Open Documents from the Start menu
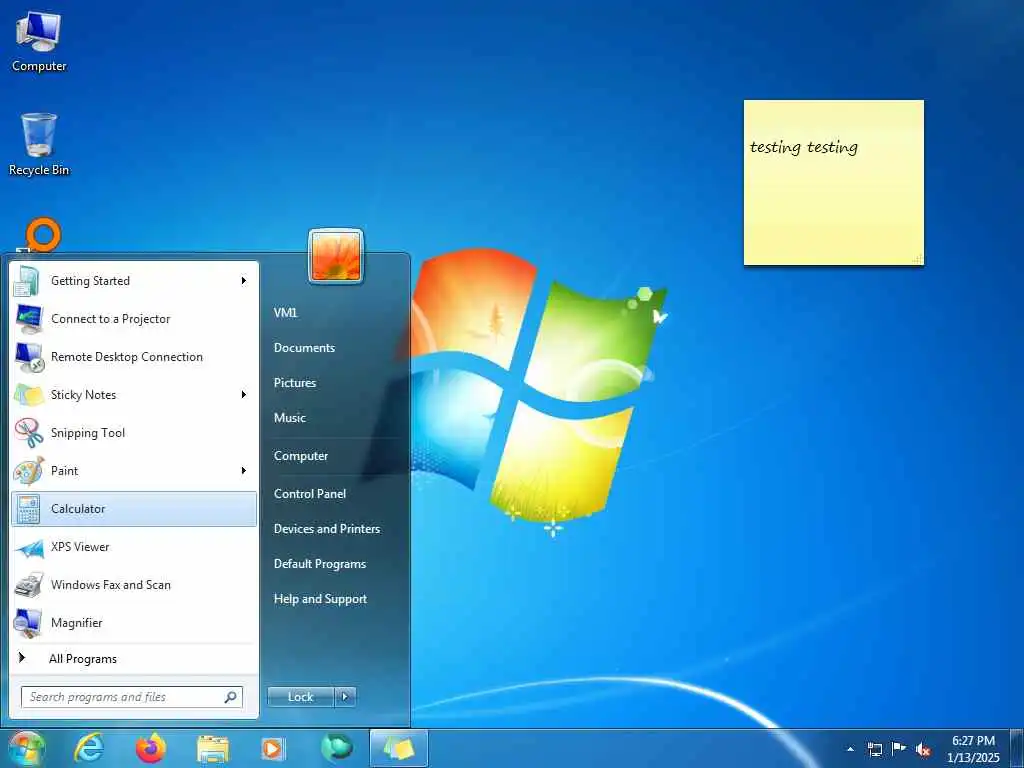 (x=304, y=348)
